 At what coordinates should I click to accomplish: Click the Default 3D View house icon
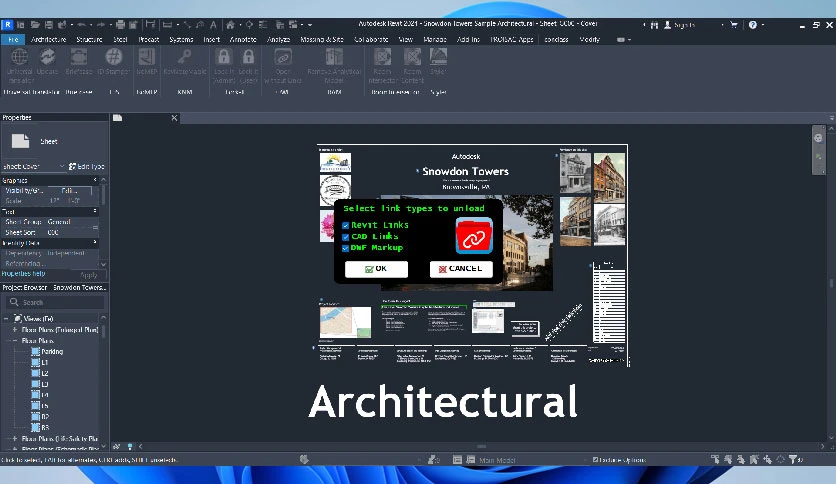click(x=230, y=25)
